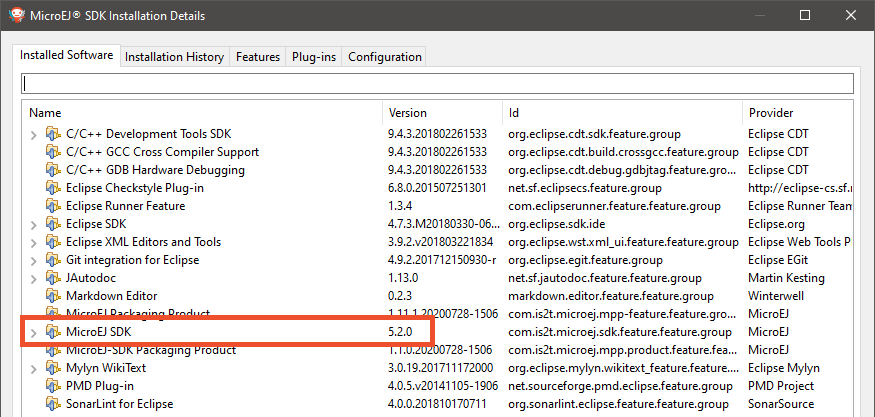Expand Git integration for Eclipse node
Screen dimensions: 875x417
[x=34, y=261]
